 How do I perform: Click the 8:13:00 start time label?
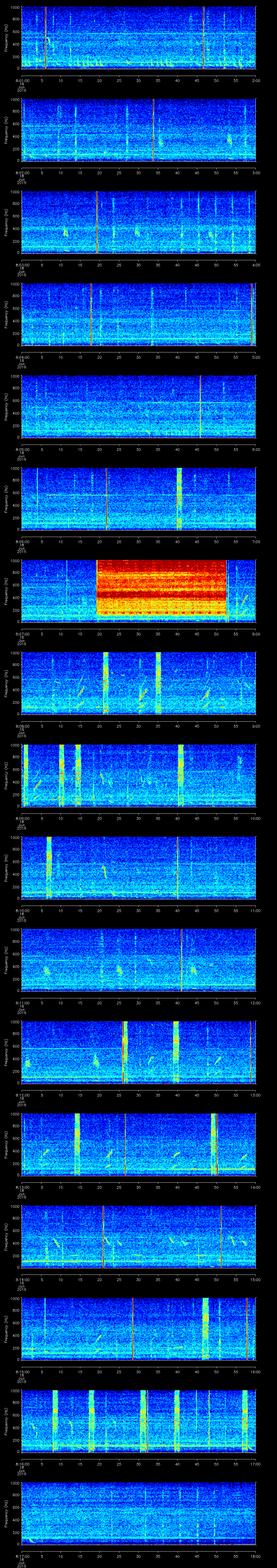[22, 1187]
